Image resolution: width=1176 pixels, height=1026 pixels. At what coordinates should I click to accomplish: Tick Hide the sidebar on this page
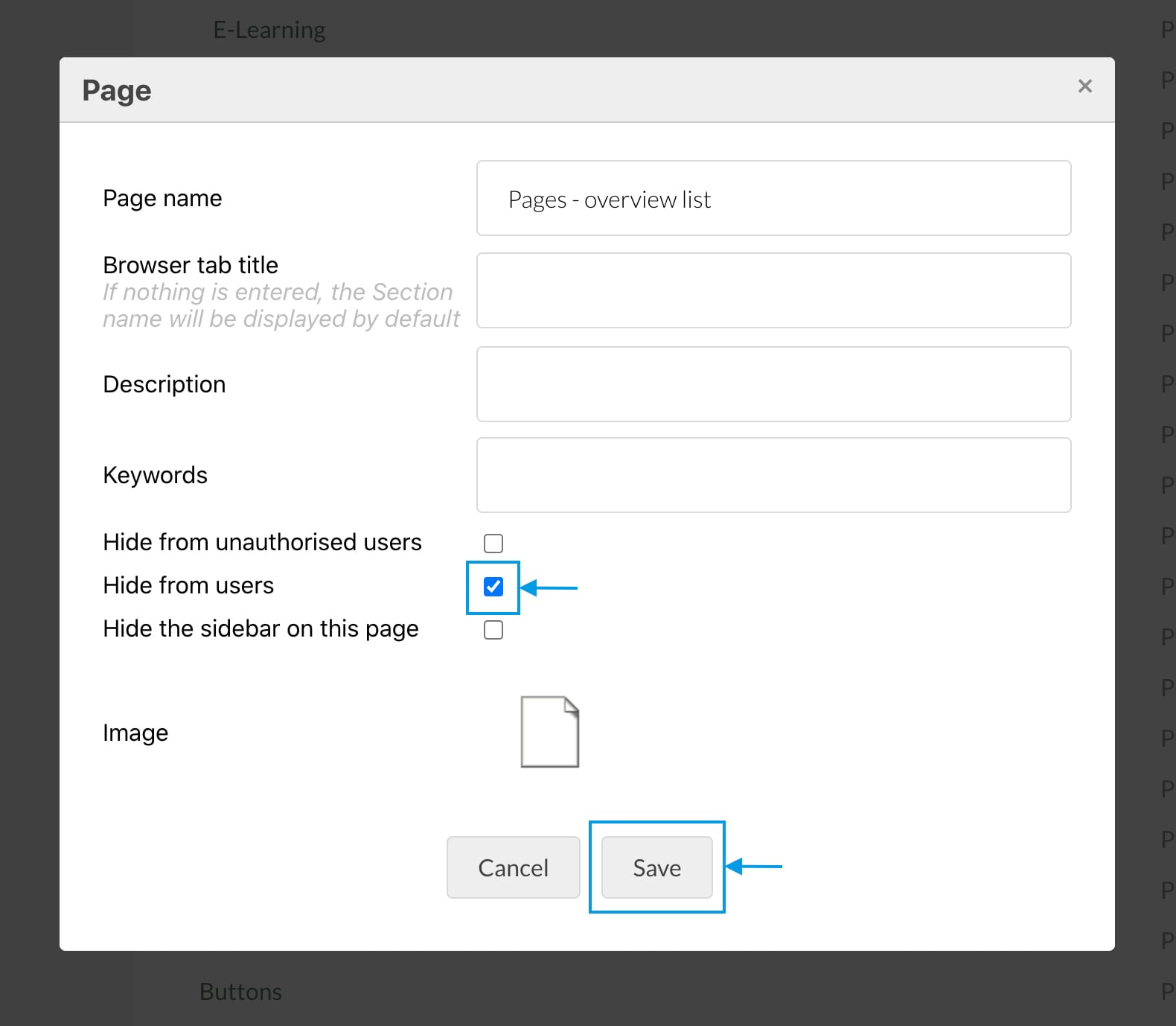point(493,630)
